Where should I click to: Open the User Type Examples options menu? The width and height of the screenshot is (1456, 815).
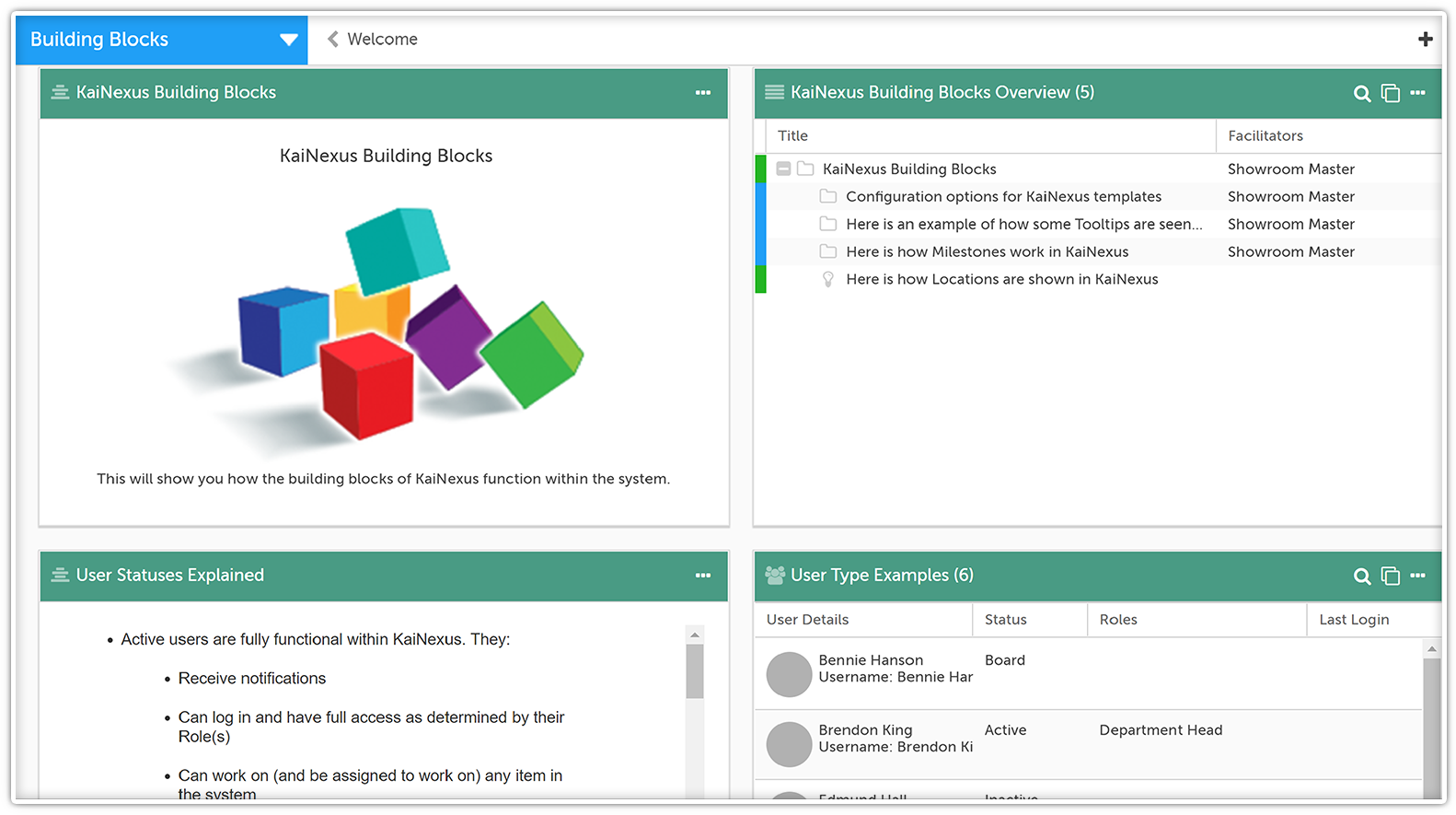click(1417, 576)
